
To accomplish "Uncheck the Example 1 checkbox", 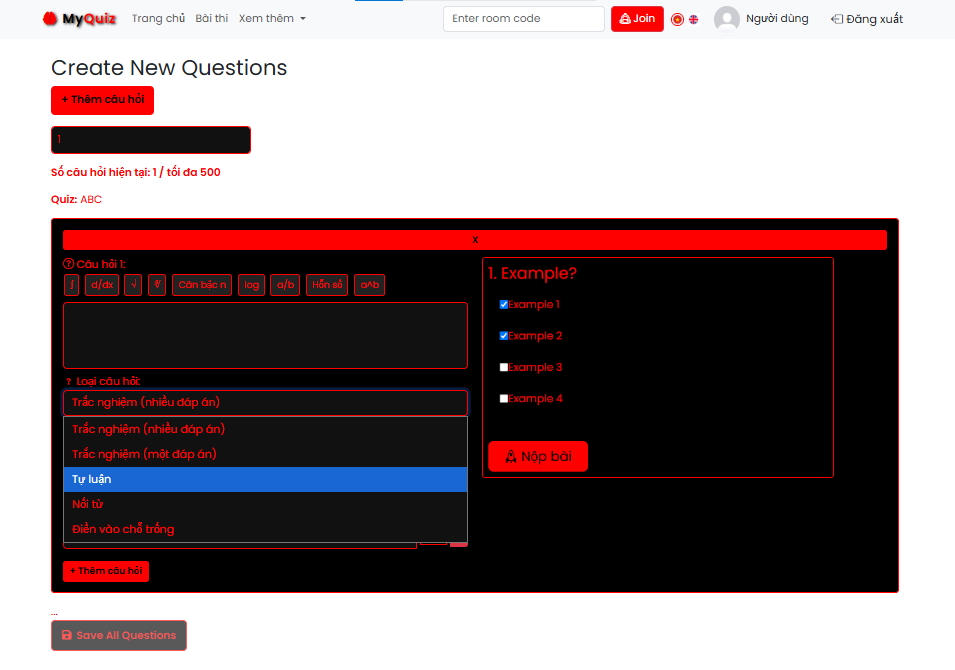I will click(503, 305).
